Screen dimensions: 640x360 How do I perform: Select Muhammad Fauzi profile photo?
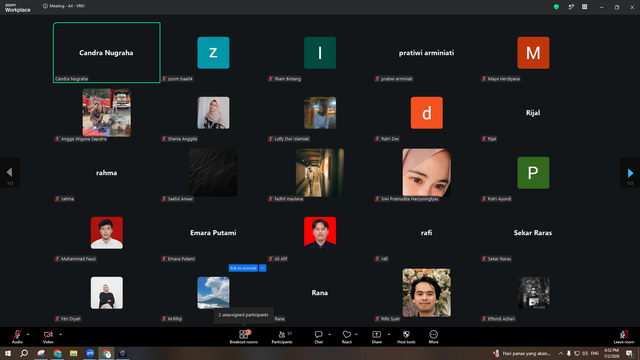107,233
